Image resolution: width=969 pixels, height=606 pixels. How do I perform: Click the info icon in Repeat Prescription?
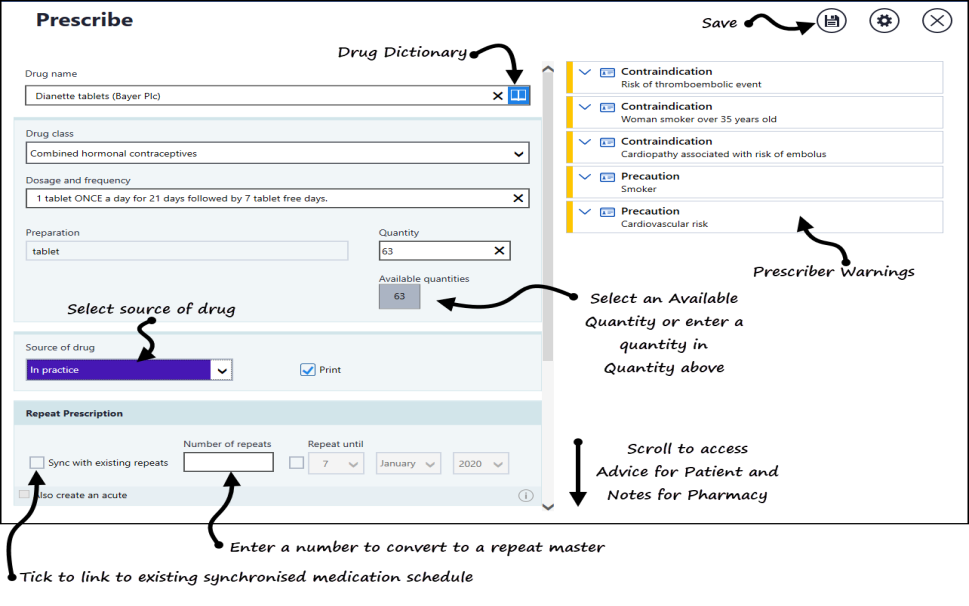pyautogui.click(x=525, y=495)
